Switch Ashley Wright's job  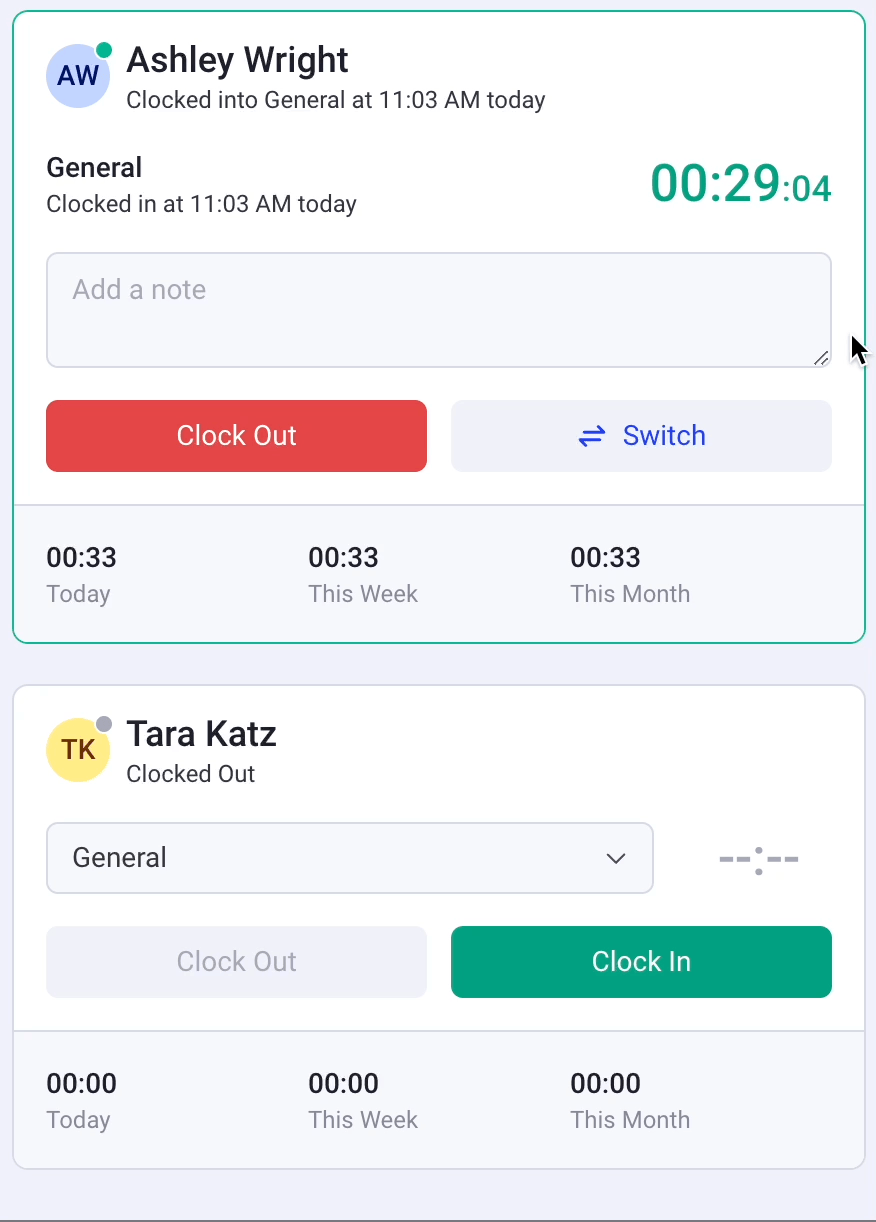[x=641, y=436]
